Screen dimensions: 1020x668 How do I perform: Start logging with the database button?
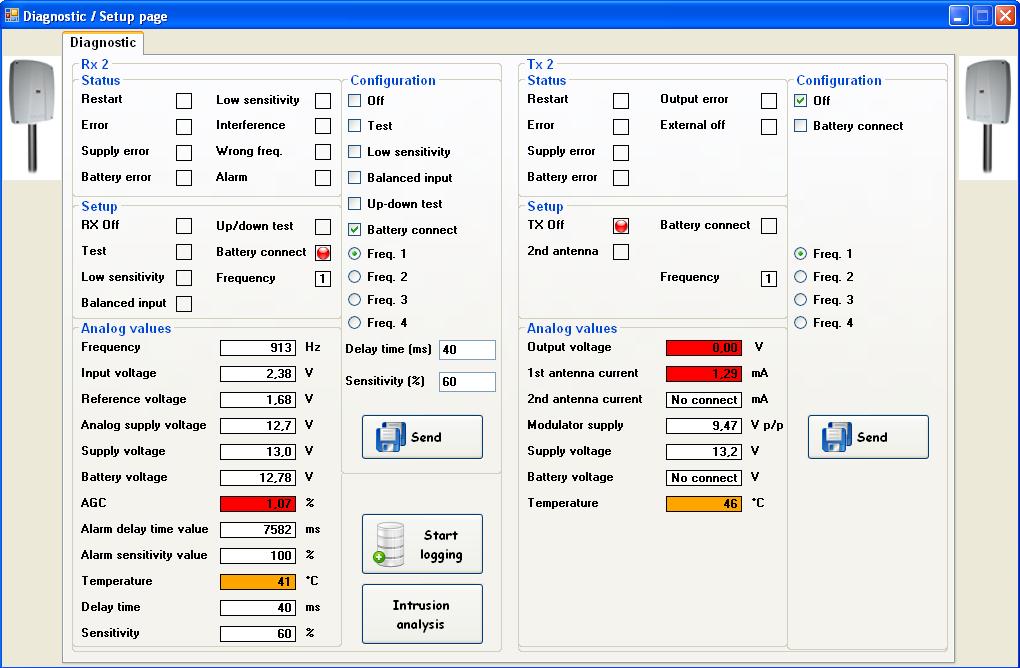[422, 544]
